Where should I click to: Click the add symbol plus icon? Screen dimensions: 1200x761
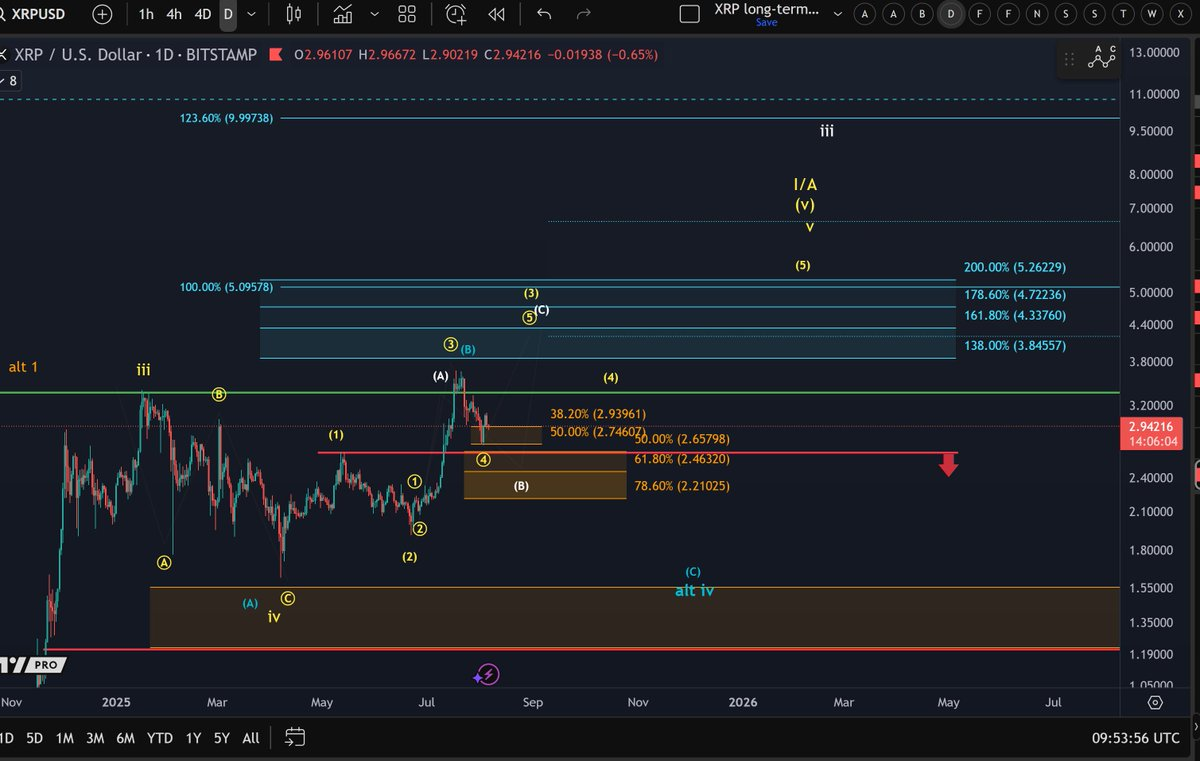click(x=102, y=14)
